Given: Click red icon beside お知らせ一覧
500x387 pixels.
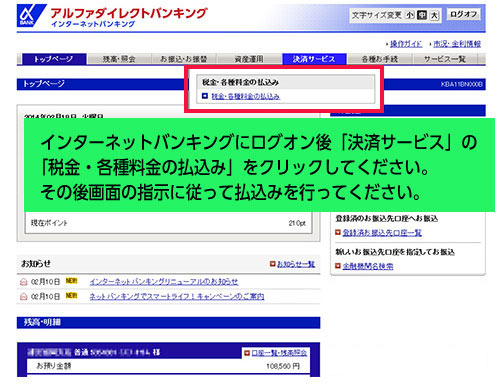Looking at the screenshot, I should (272, 264).
